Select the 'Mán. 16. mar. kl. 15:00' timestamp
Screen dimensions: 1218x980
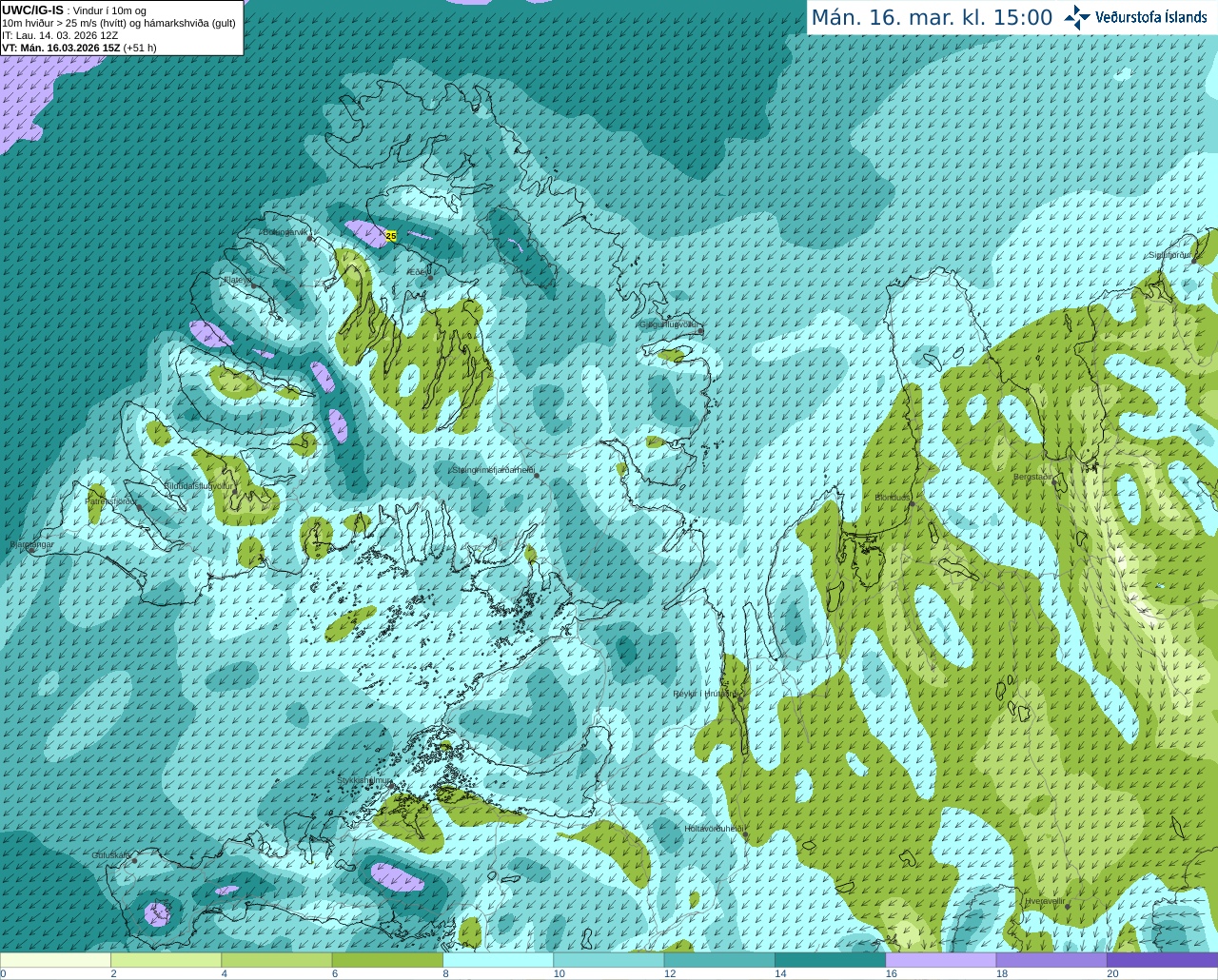932,18
